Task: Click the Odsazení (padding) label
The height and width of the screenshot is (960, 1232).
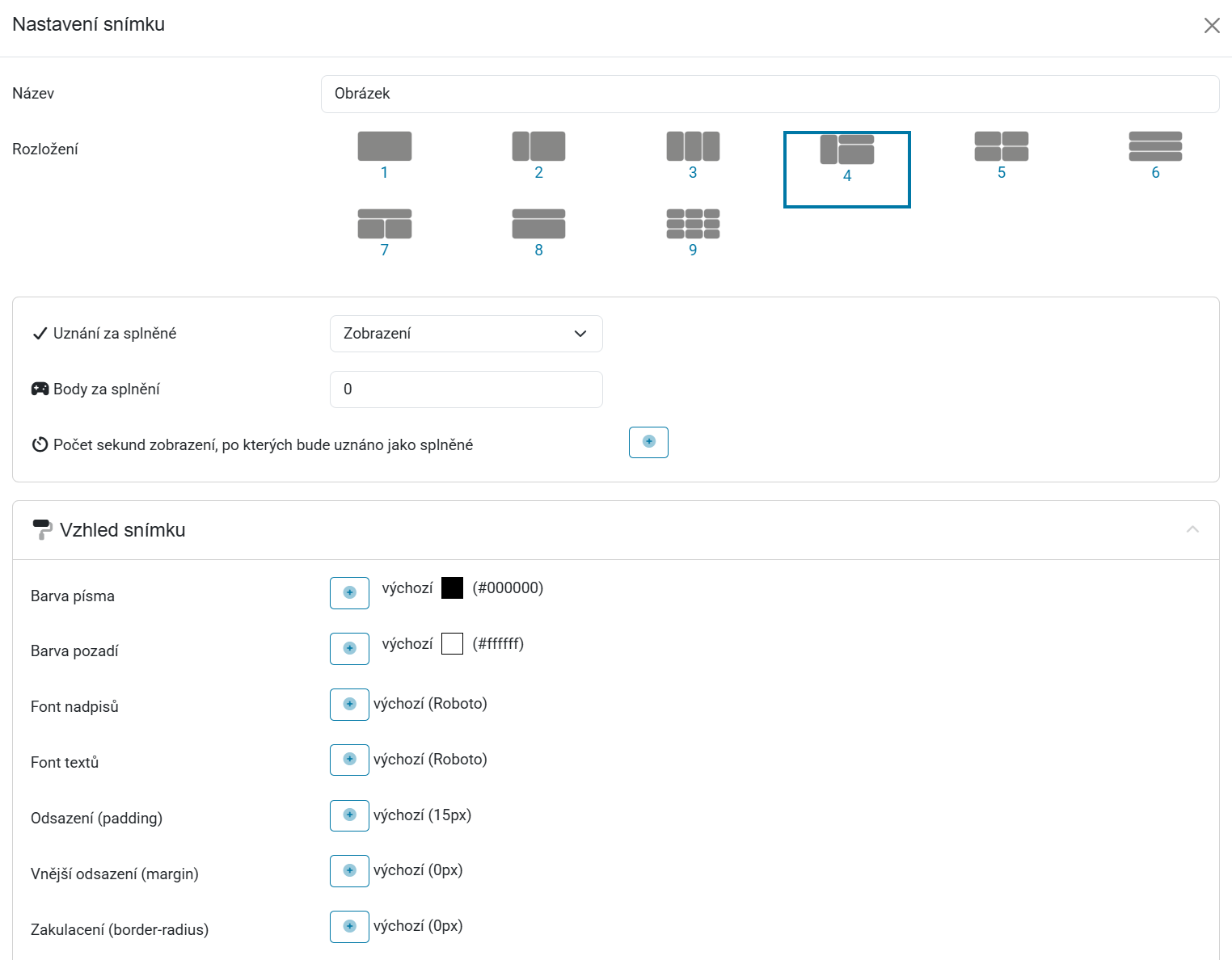Action: 97,819
